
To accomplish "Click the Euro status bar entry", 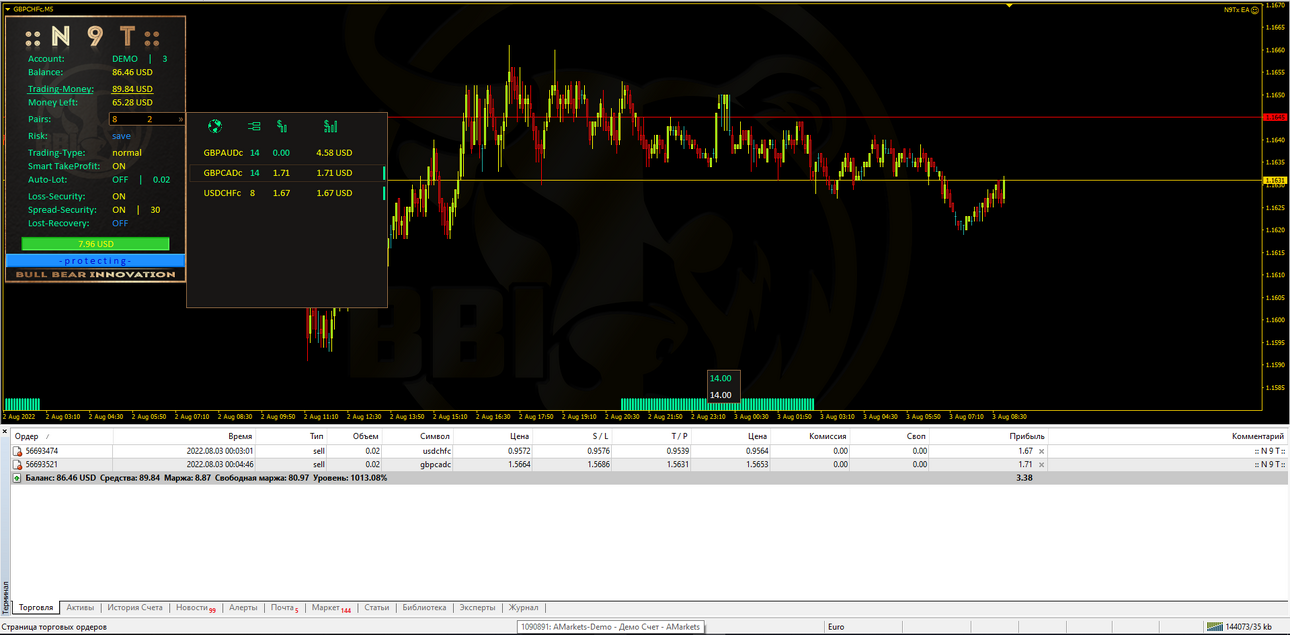I will [x=837, y=627].
